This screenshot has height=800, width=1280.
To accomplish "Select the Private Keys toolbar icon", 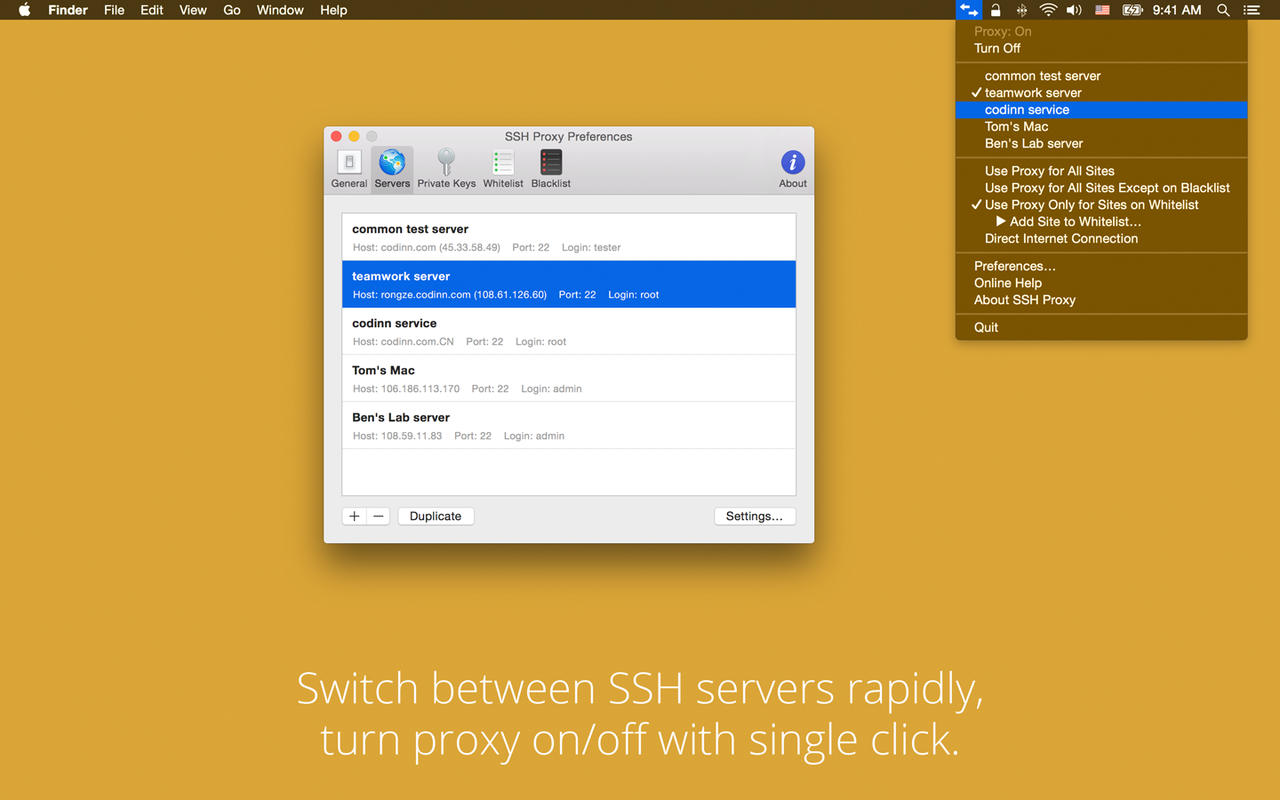I will (446, 167).
